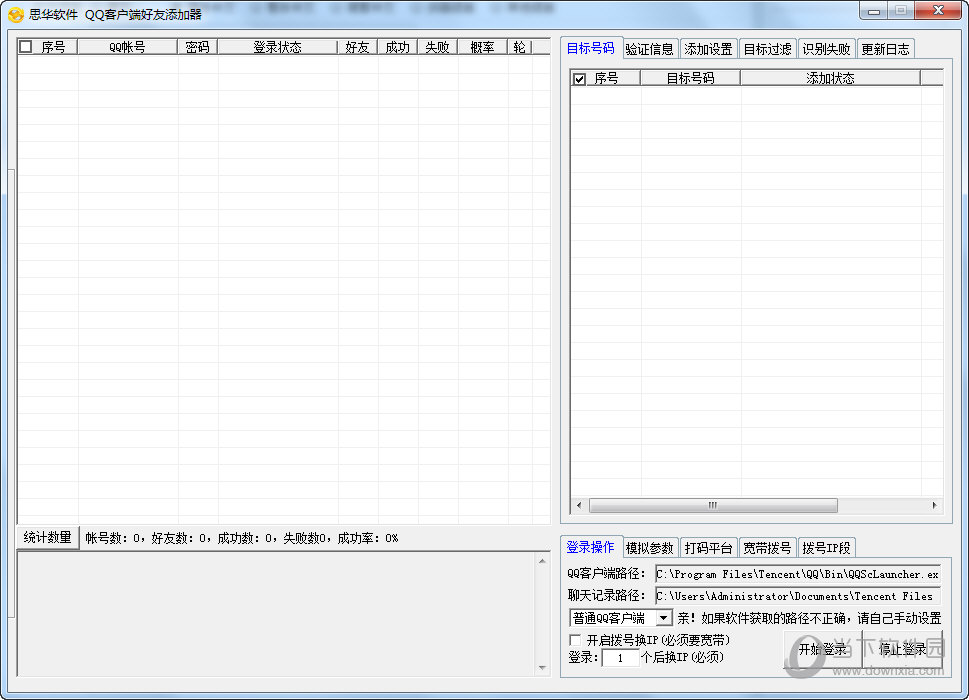Viewport: 969px width, 700px height.
Task: Open the 验证信息 tab
Action: coord(650,49)
